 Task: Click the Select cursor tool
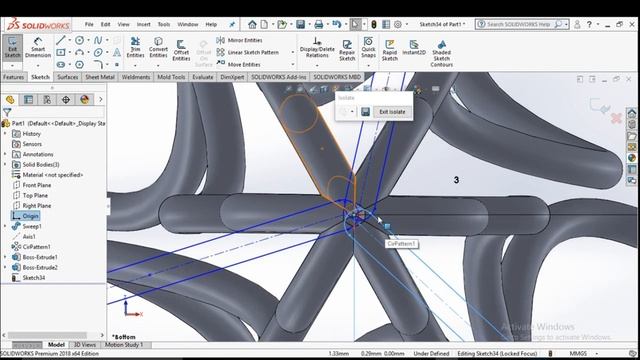click(x=355, y=24)
